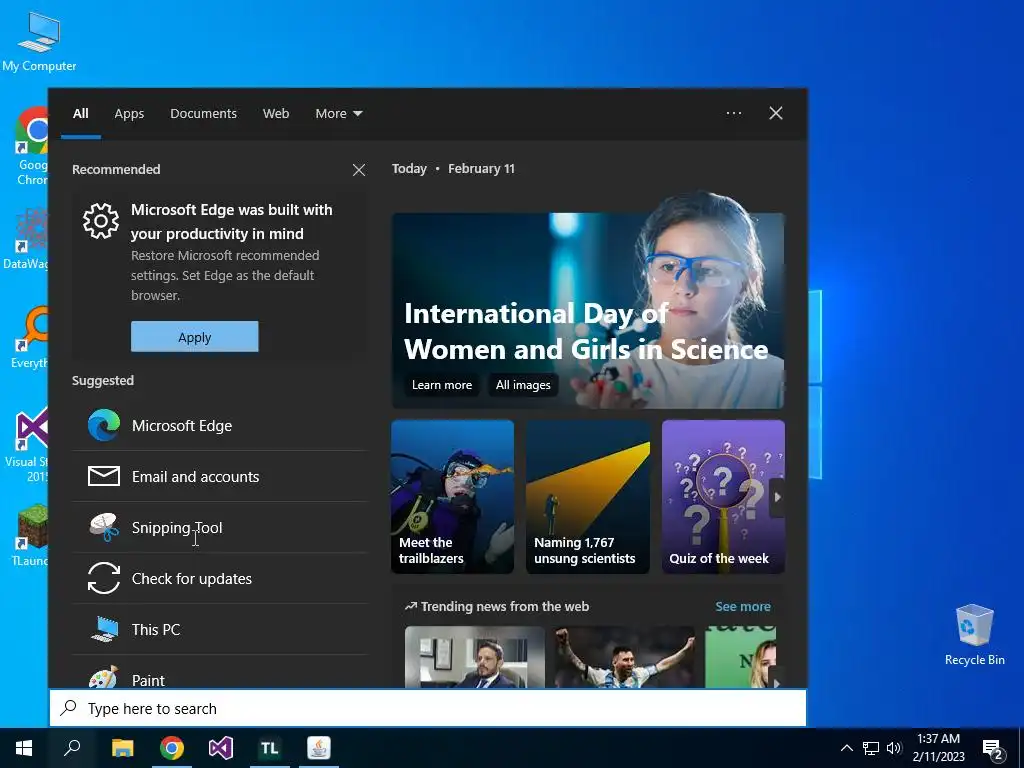The width and height of the screenshot is (1024, 768).
Task: Select the Everything search desktop shortcut
Action: click(x=31, y=337)
